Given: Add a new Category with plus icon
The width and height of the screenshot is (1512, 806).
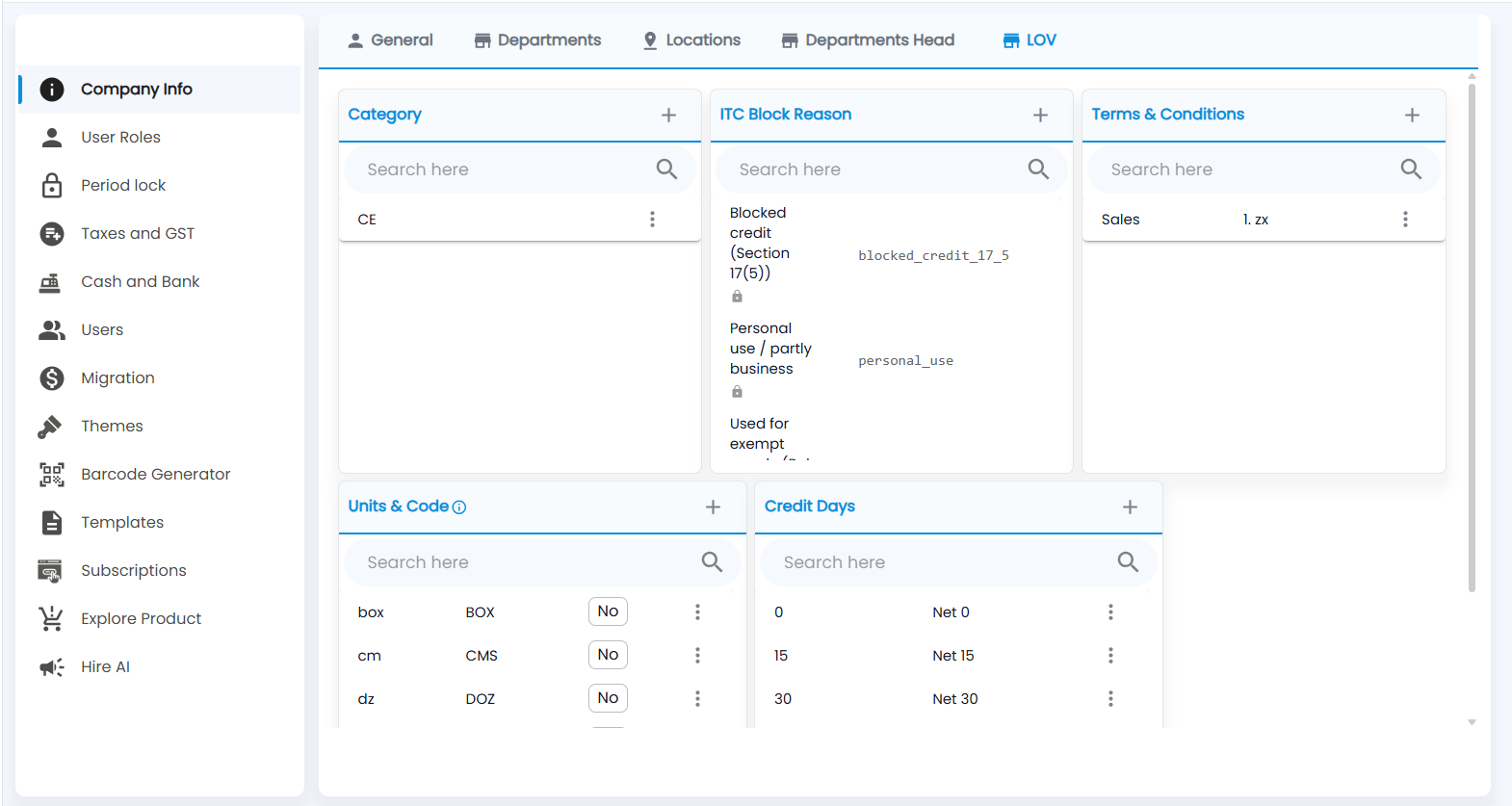Looking at the screenshot, I should [668, 115].
